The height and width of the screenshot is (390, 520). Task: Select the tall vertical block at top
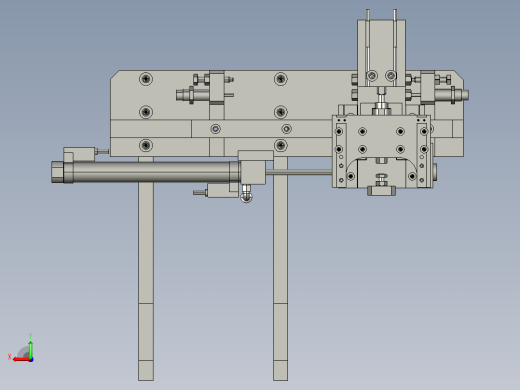click(382, 53)
